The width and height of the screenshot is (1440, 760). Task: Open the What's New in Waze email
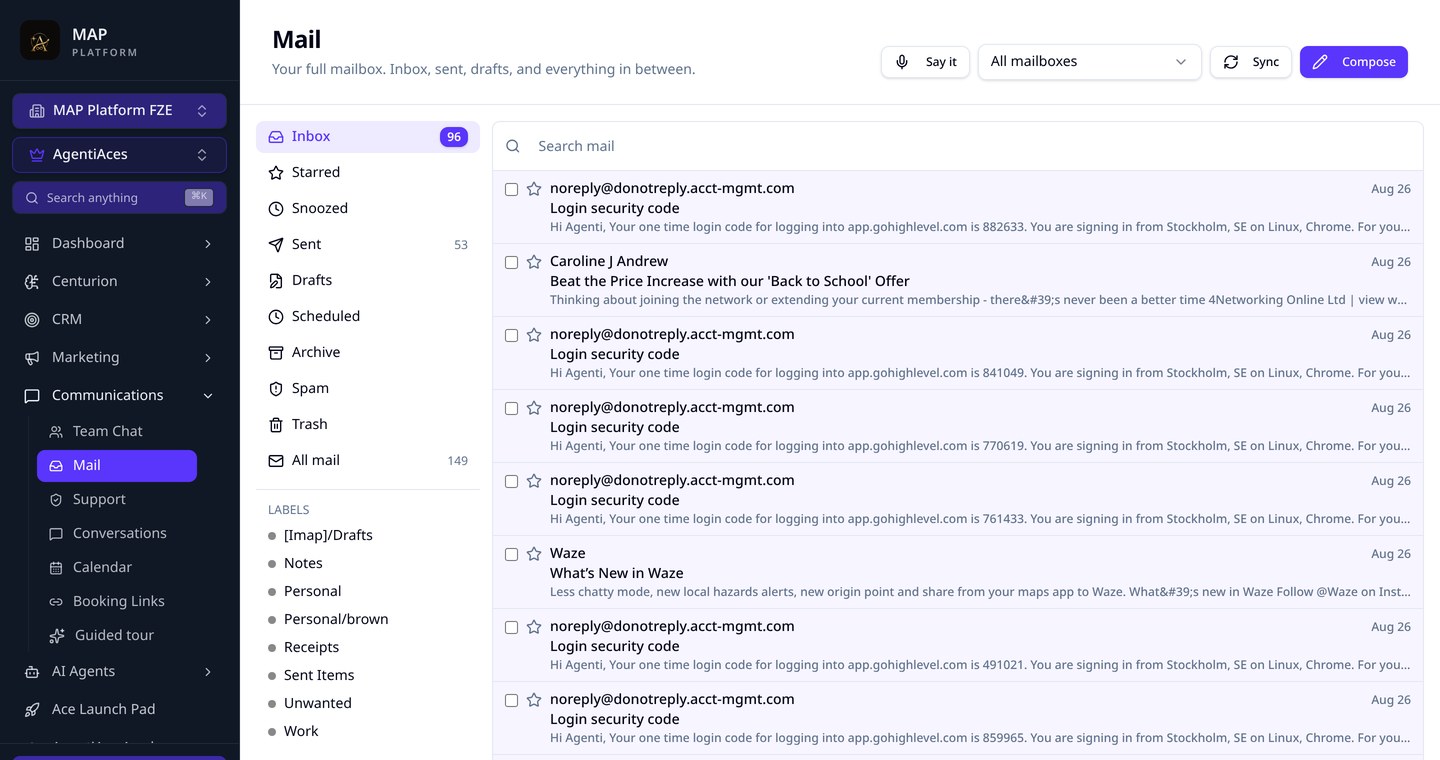(958, 573)
